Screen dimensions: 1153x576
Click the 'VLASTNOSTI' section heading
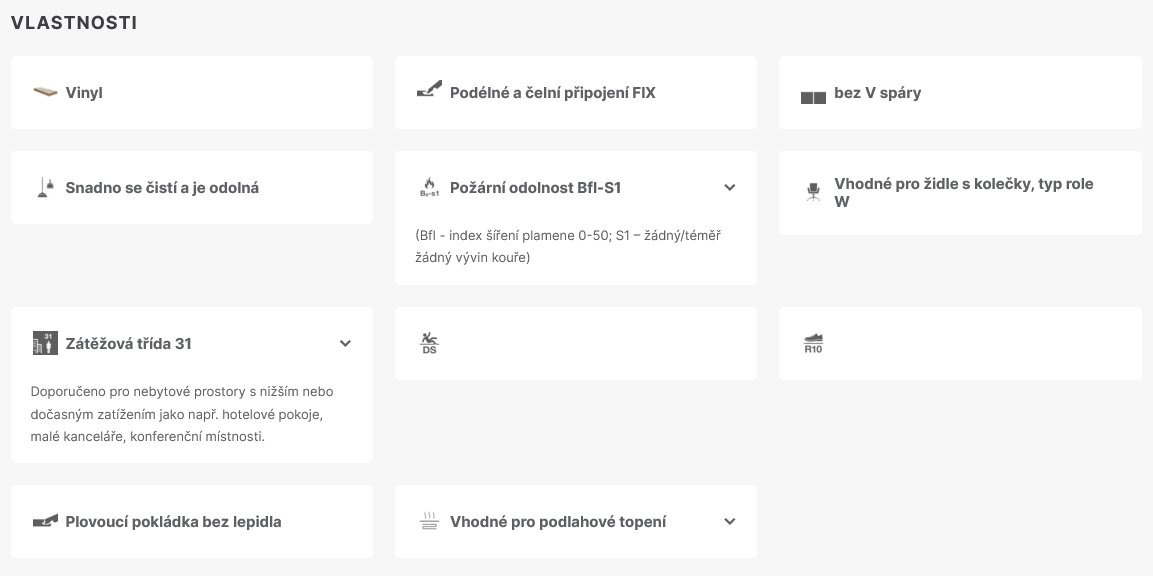tap(74, 23)
